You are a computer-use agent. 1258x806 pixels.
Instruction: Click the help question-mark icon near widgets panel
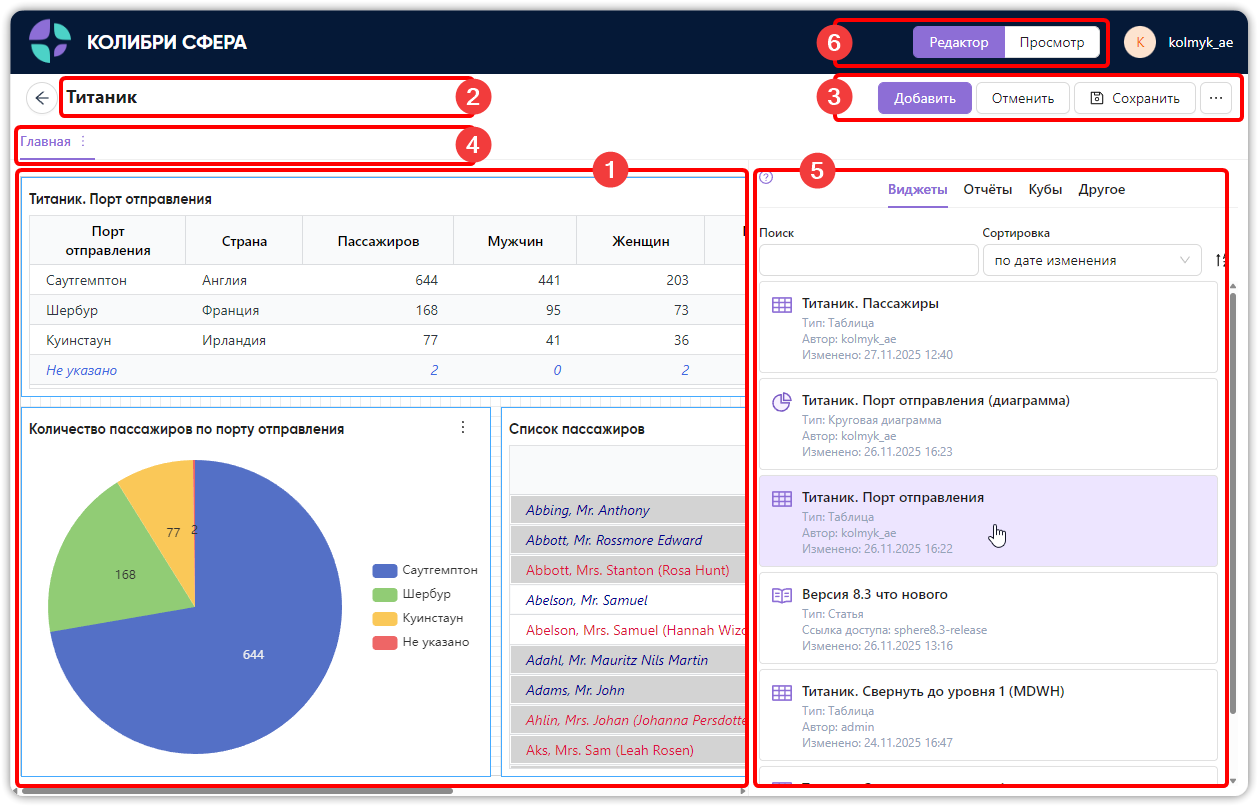(x=766, y=178)
